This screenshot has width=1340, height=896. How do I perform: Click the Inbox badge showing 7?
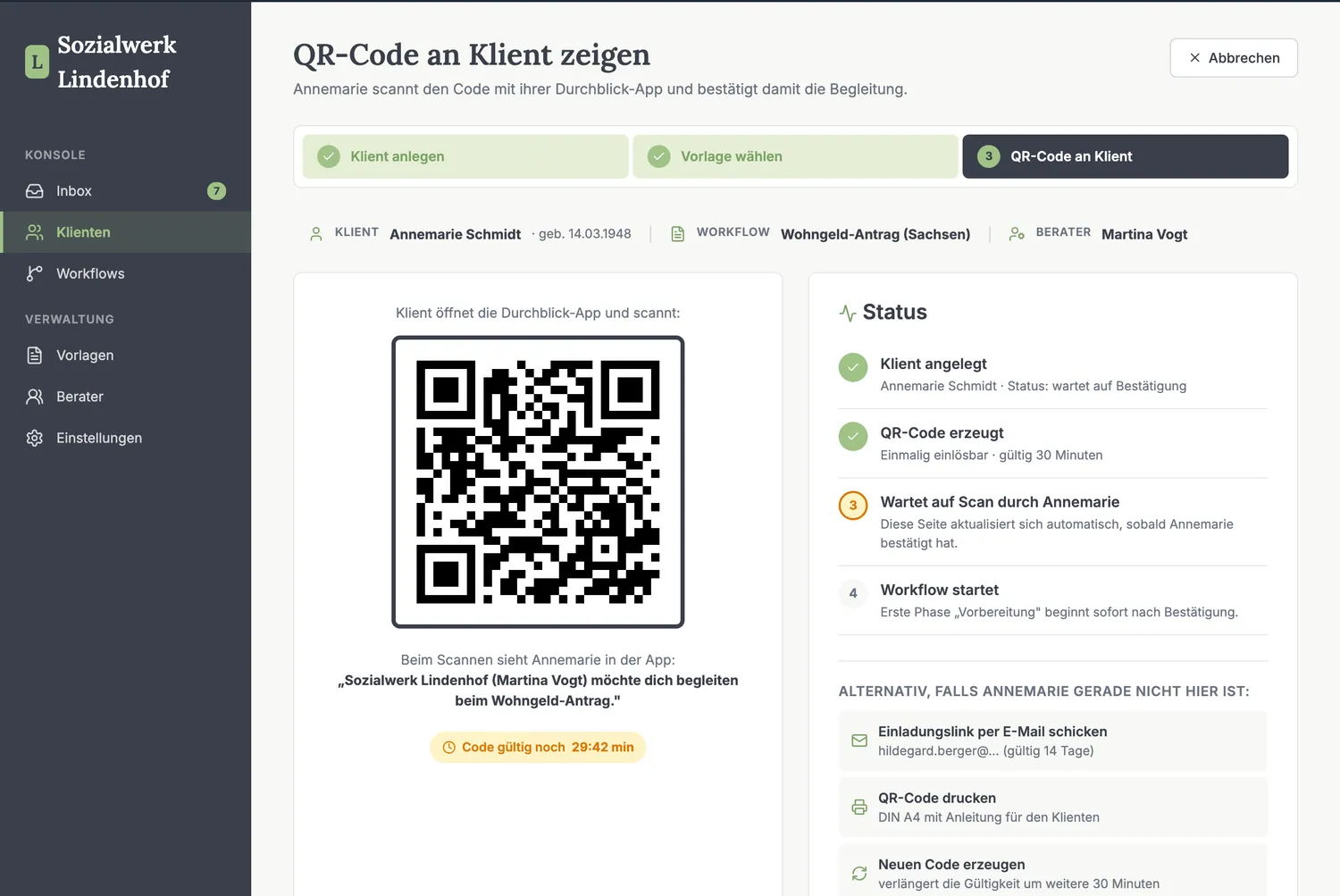[216, 191]
